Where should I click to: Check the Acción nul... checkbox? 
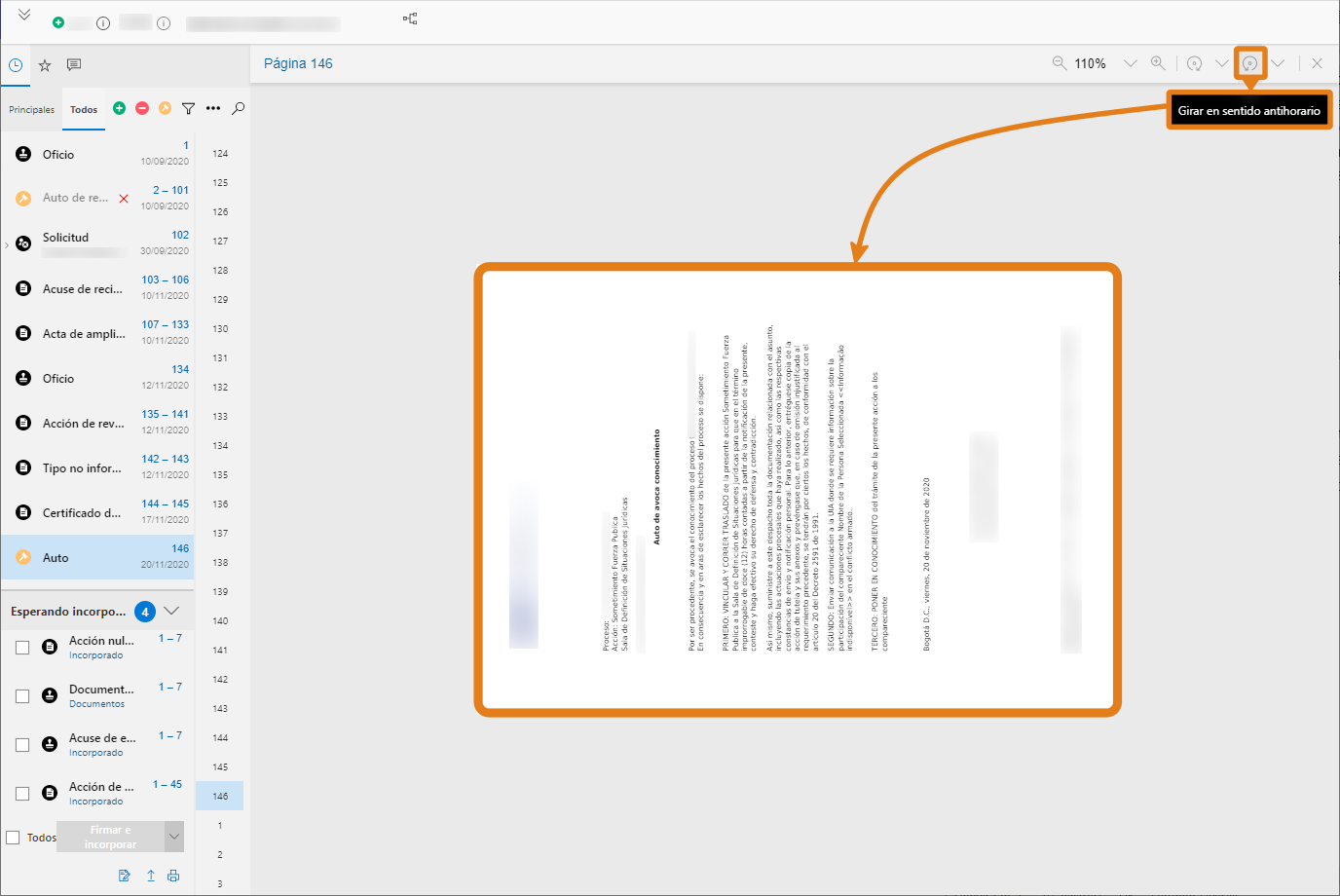coord(22,648)
